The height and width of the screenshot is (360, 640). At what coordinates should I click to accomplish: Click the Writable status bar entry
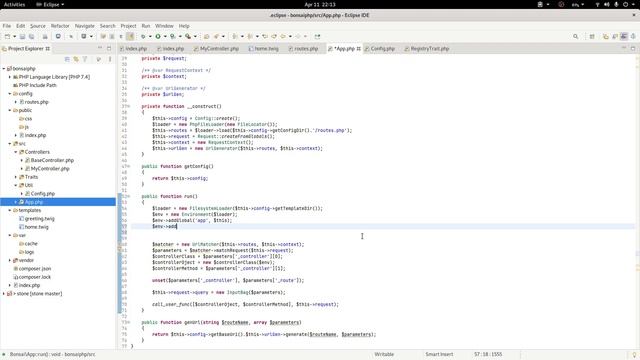[384, 354]
